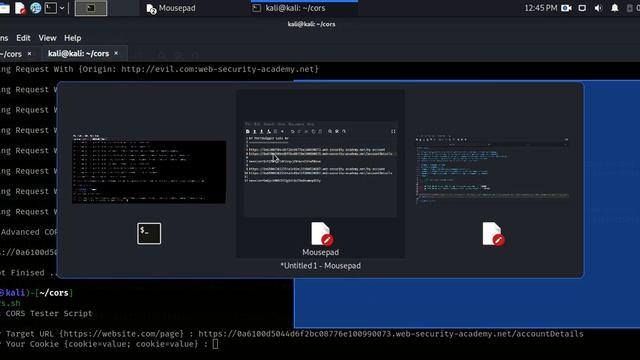This screenshot has width=640, height=360.
Task: Open the notifications bell icon
Action: (614, 8)
